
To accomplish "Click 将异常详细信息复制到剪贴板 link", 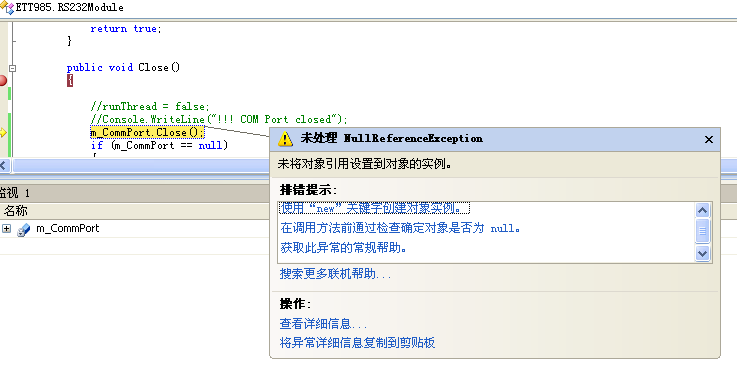I will coord(357,342).
